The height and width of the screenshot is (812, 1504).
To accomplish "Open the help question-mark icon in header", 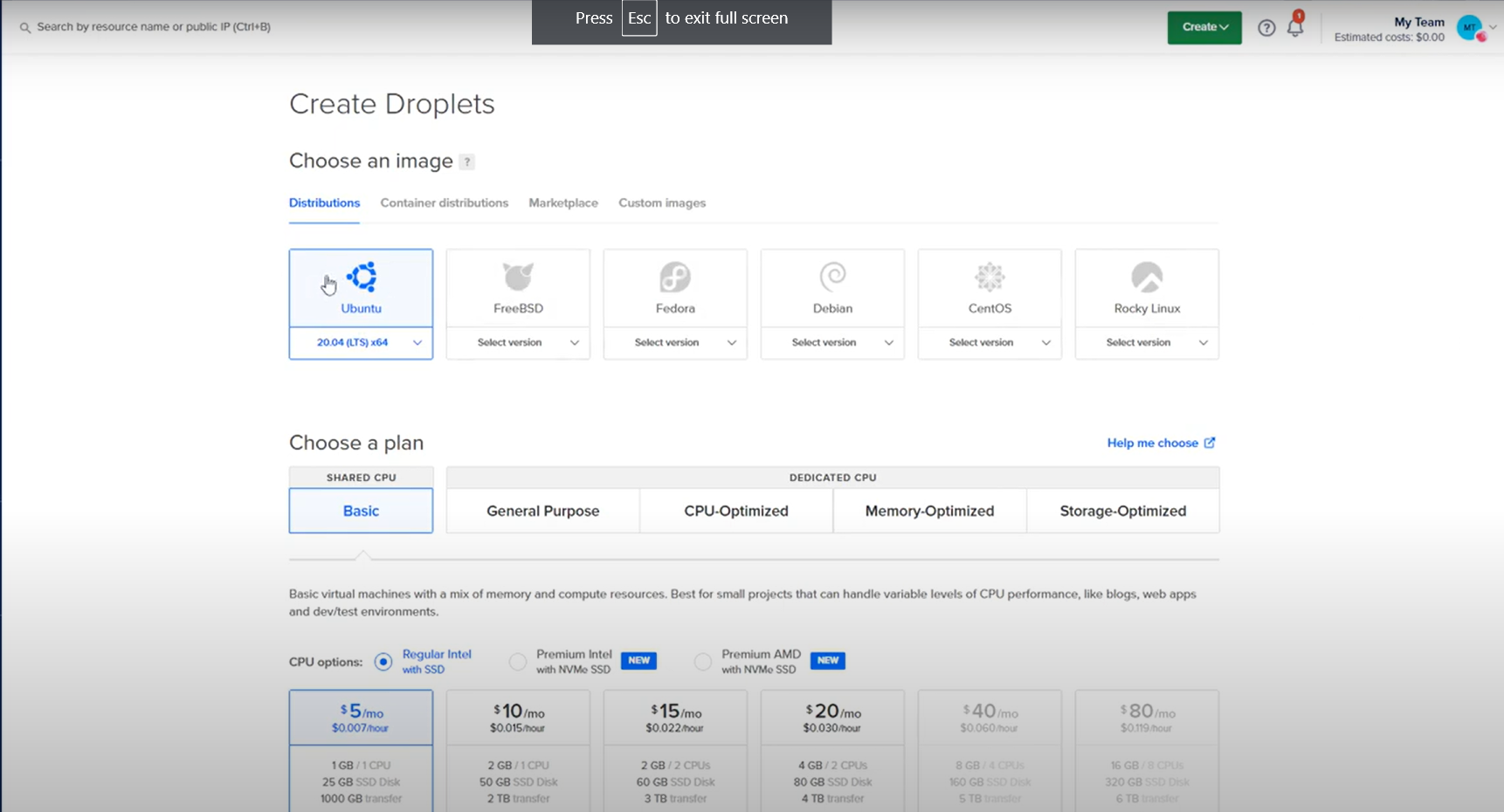I will 1266,27.
